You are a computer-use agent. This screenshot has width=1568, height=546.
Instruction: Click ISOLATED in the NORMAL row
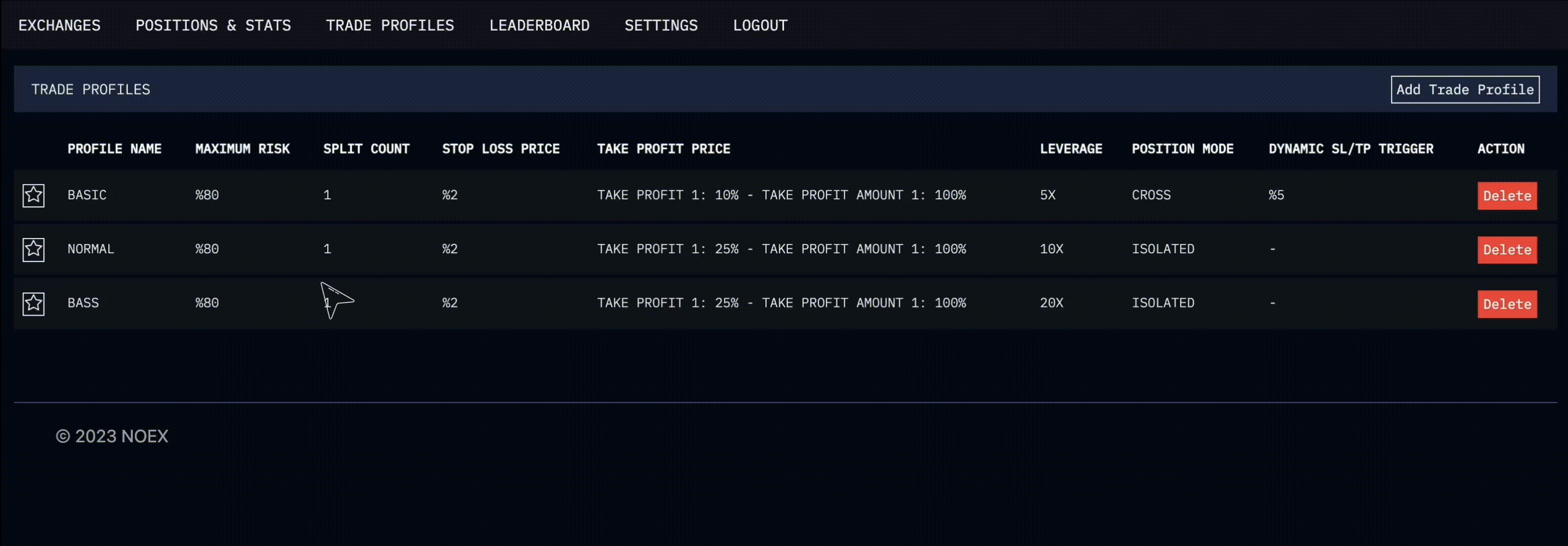[1163, 249]
